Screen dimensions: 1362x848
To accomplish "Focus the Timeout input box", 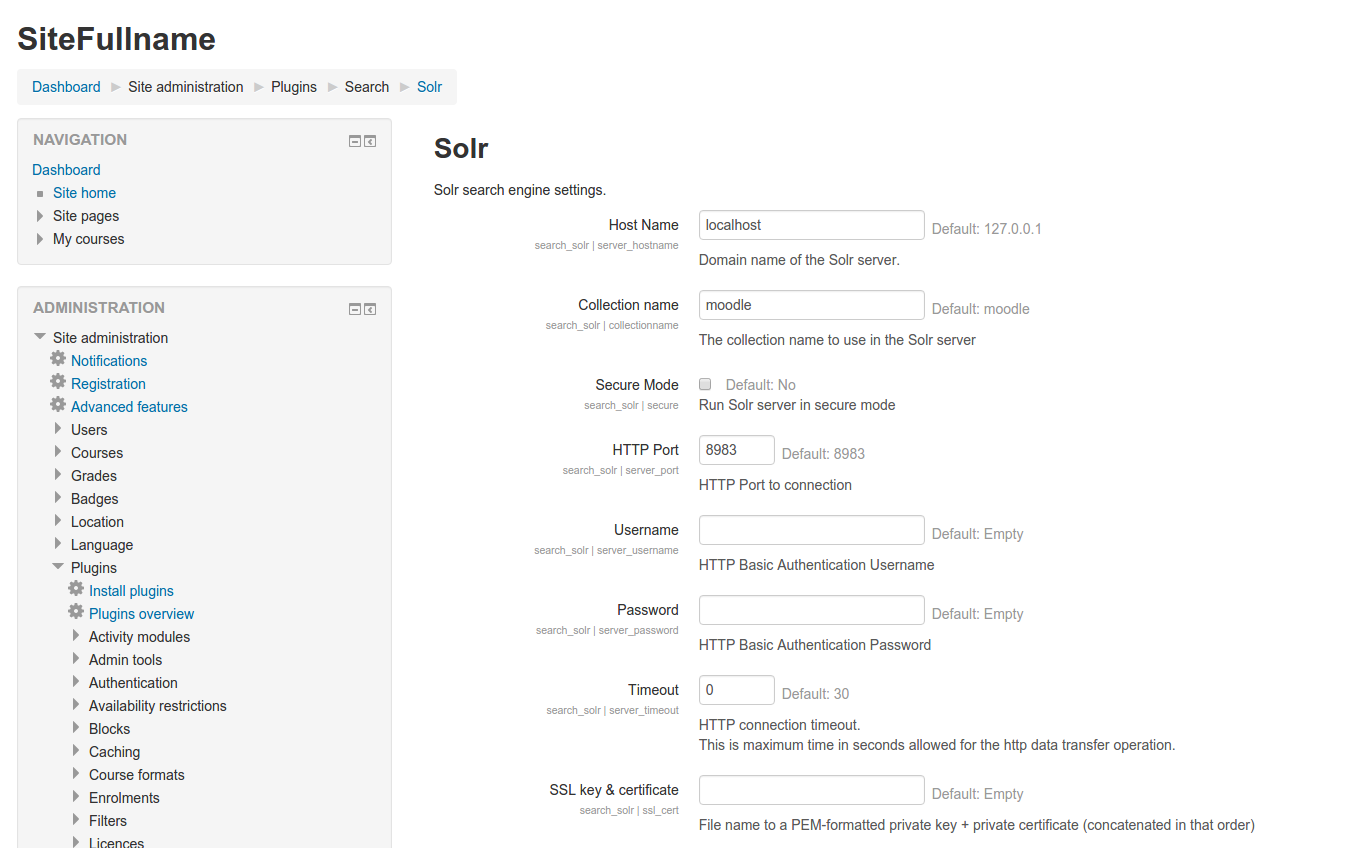I will pyautogui.click(x=736, y=690).
